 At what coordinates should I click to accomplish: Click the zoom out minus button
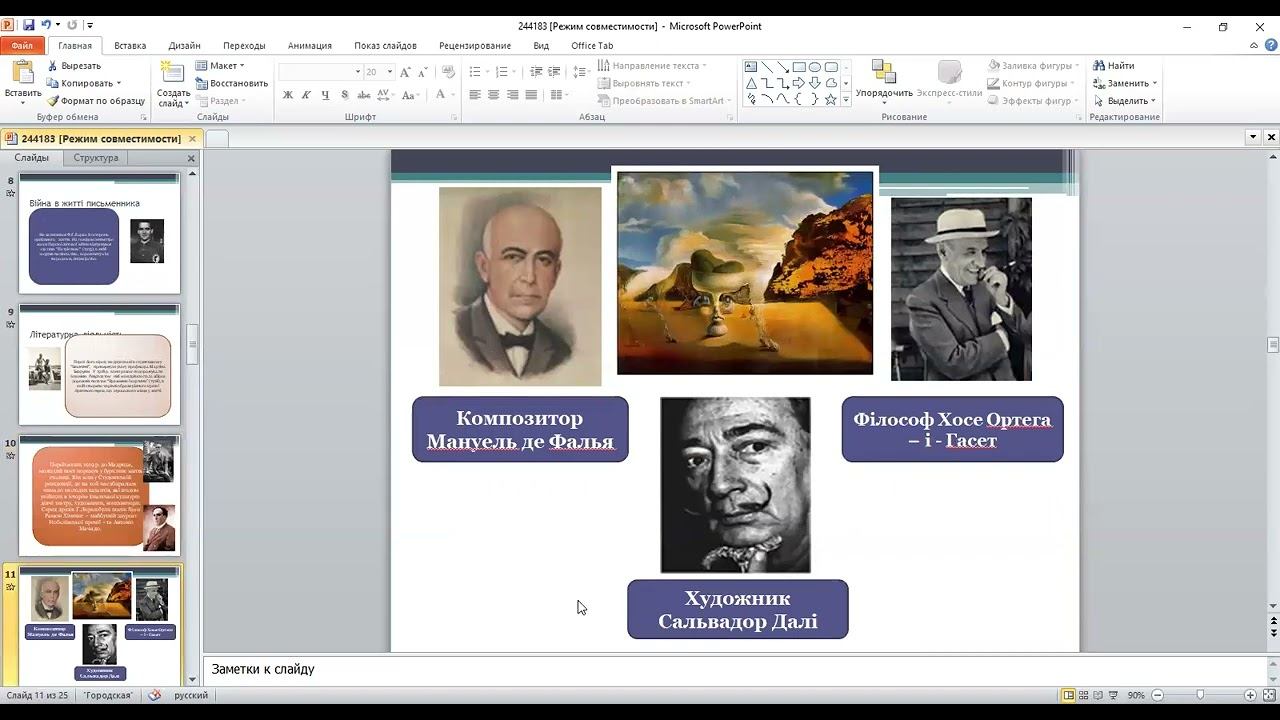click(1158, 695)
